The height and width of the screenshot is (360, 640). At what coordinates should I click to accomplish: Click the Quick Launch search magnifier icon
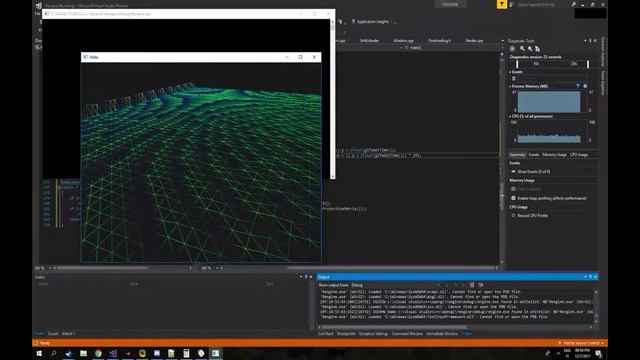pyautogui.click(x=573, y=4)
